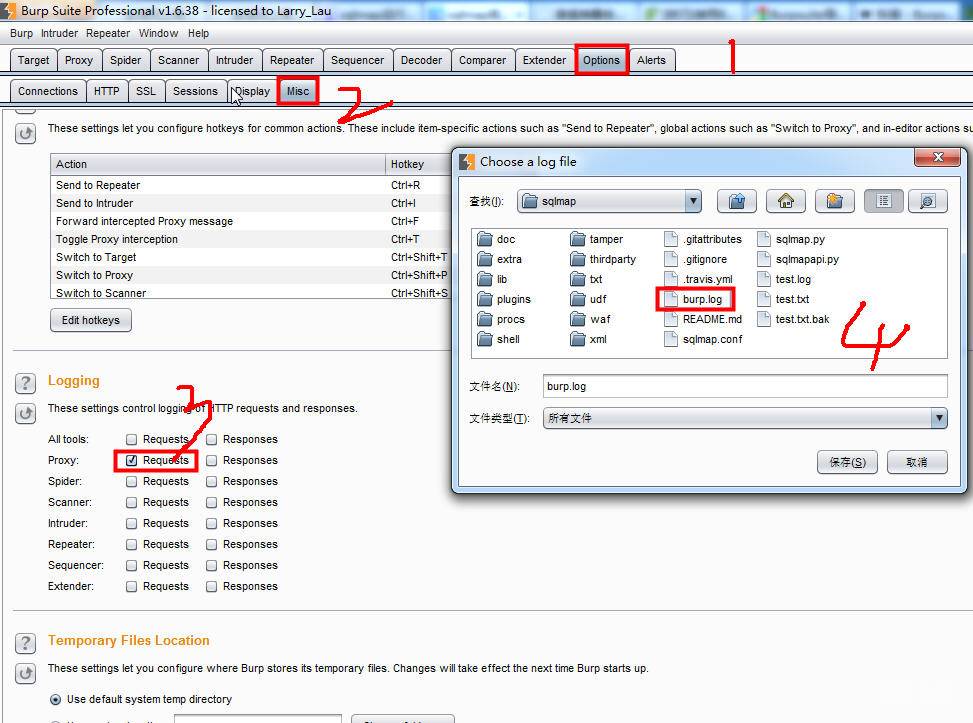
Task: Click help icon for Temporary Files Location
Action: 25,643
